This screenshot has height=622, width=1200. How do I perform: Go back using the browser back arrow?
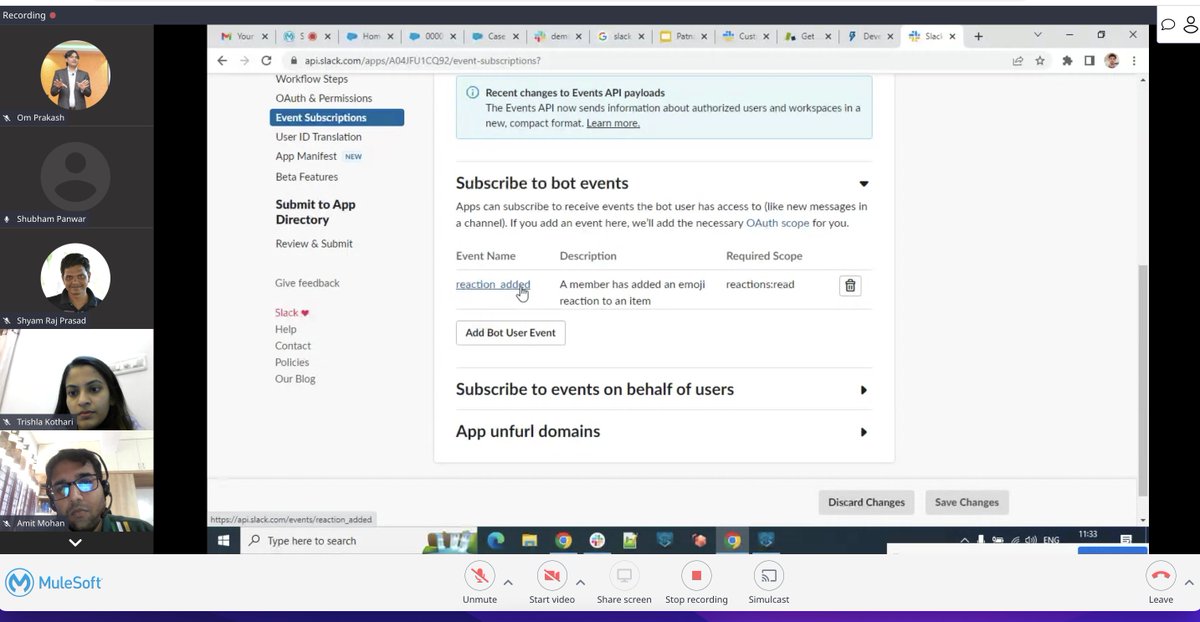click(x=222, y=61)
